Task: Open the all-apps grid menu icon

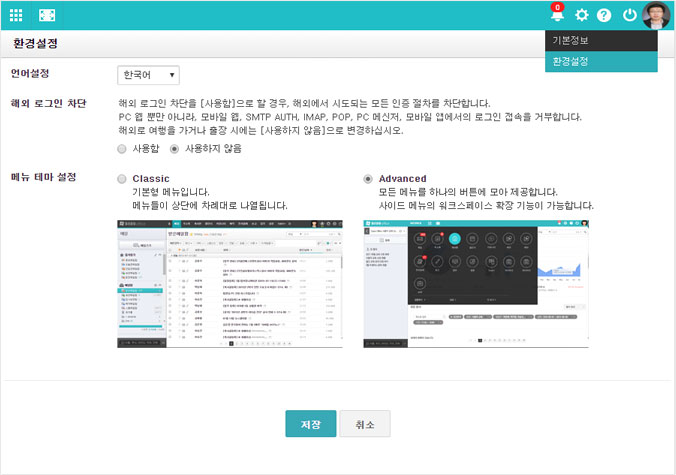Action: [x=16, y=16]
